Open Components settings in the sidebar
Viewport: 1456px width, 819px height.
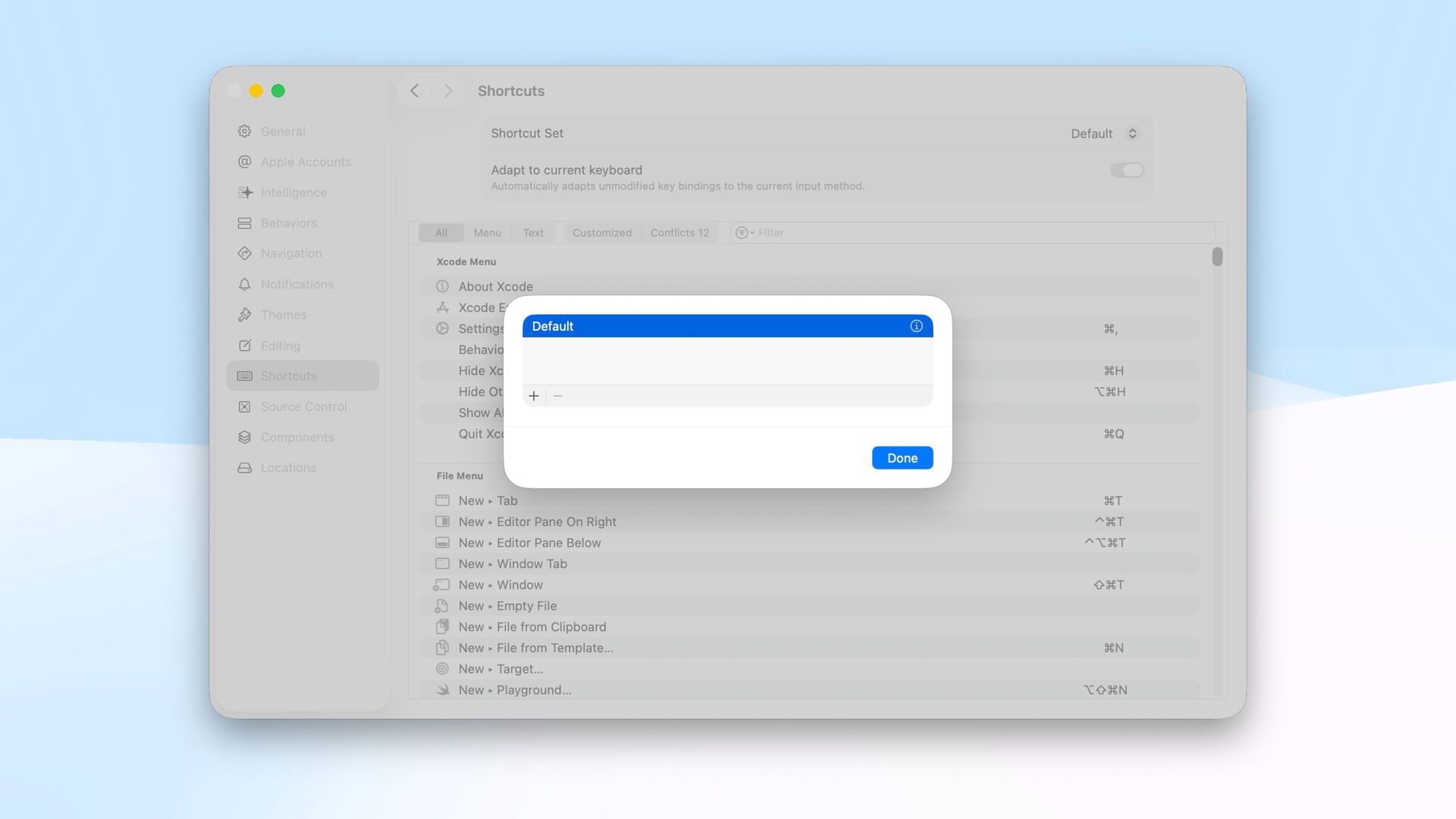[297, 438]
